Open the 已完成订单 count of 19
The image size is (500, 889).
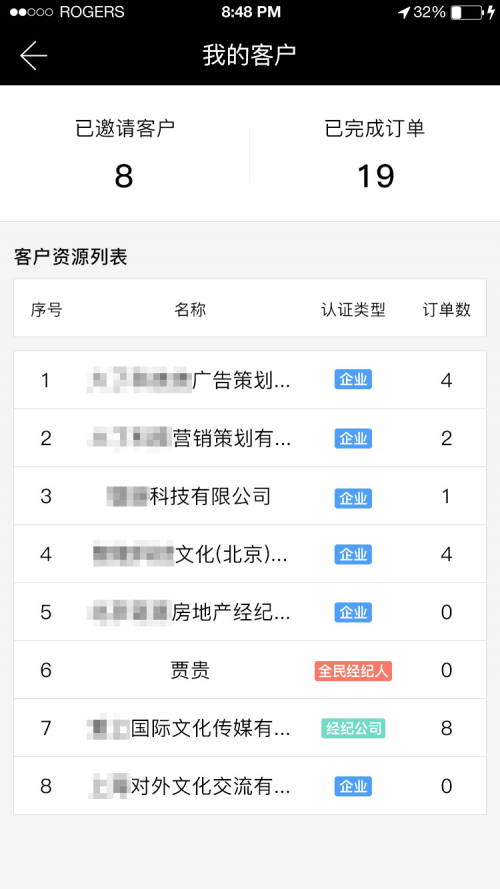pyautogui.click(x=375, y=176)
